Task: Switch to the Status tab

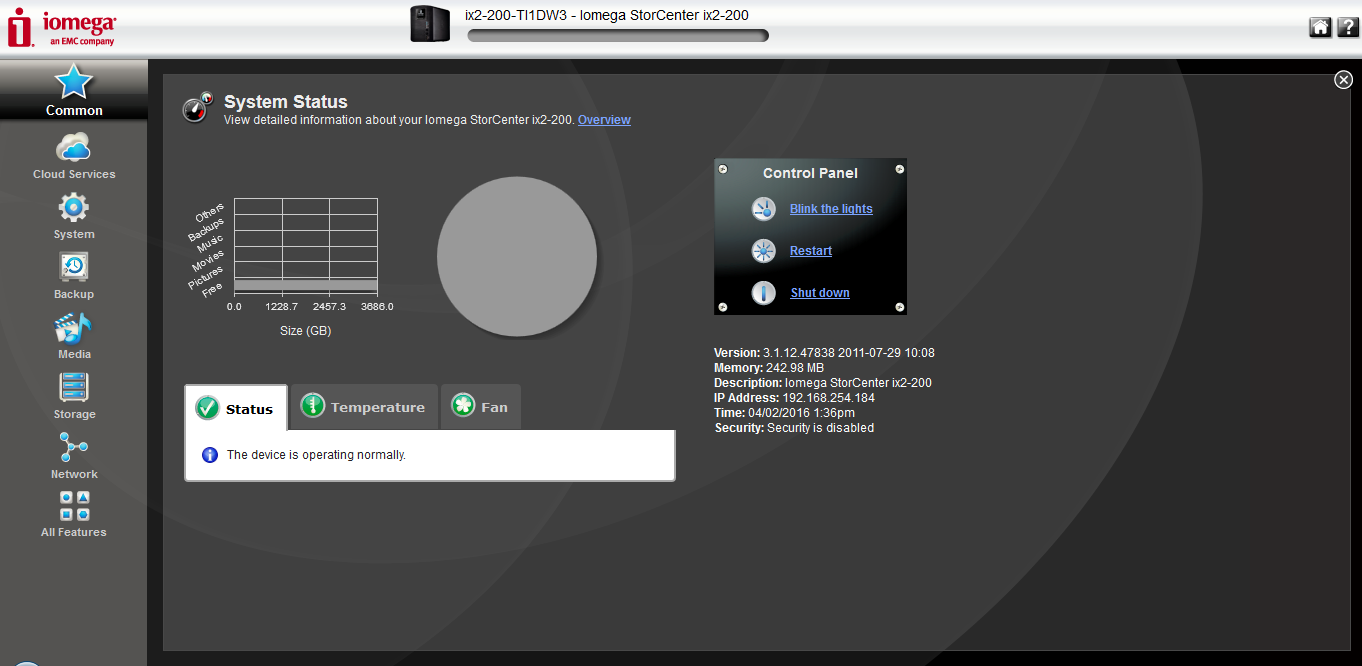Action: (236, 408)
